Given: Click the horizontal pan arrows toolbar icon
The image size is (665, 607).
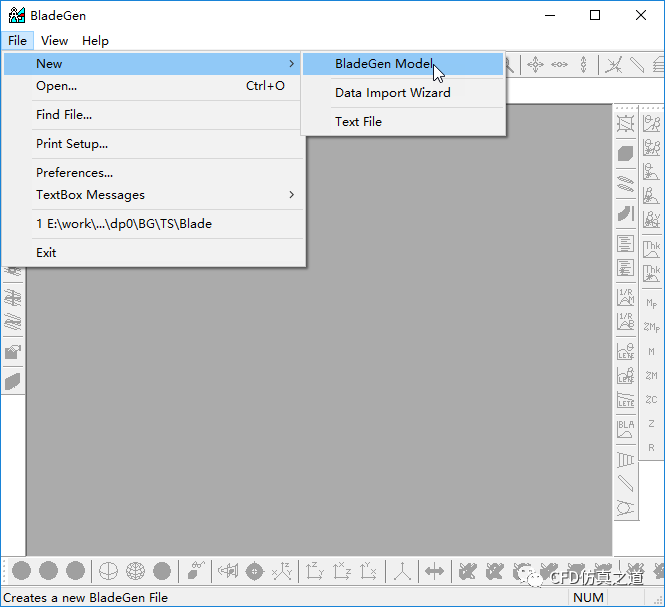Looking at the screenshot, I should (559, 65).
